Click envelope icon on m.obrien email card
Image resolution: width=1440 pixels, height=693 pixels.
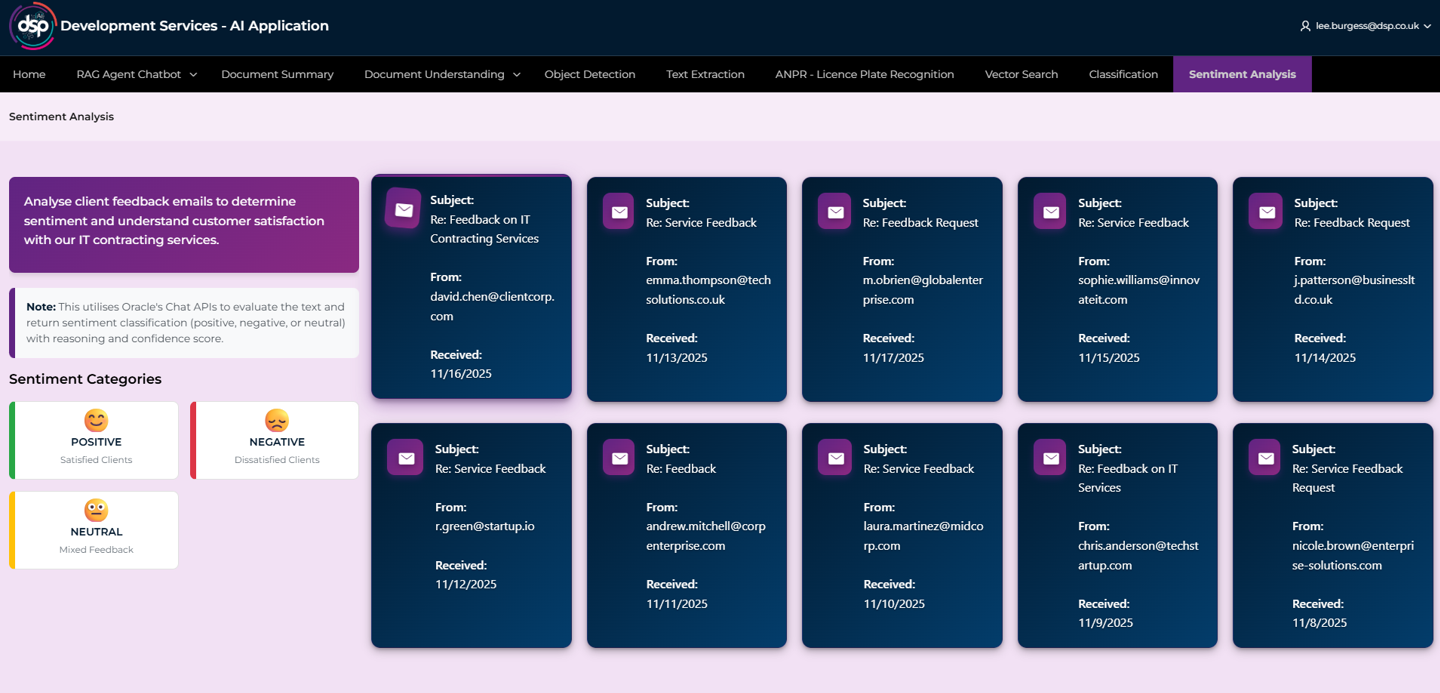835,212
